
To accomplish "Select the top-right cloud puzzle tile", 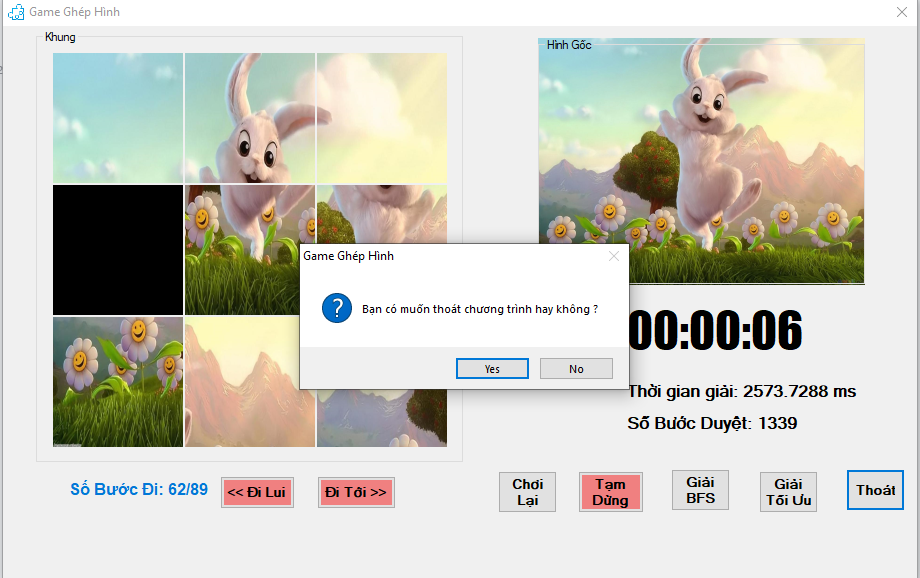I will [x=382, y=118].
